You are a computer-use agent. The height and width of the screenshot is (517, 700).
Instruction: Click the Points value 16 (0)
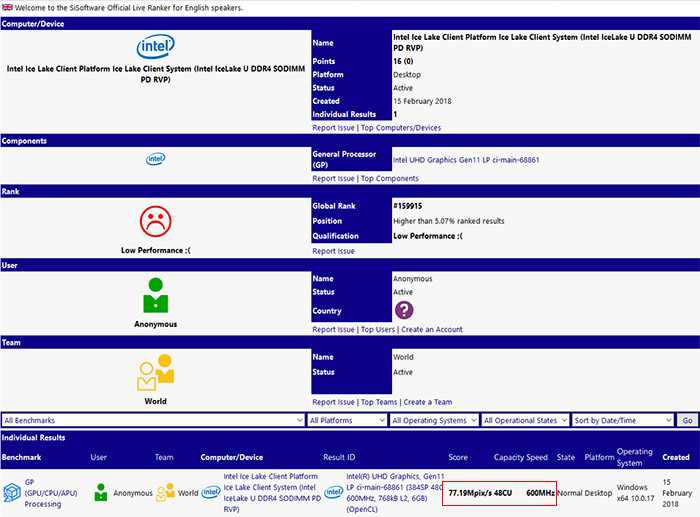[403, 61]
